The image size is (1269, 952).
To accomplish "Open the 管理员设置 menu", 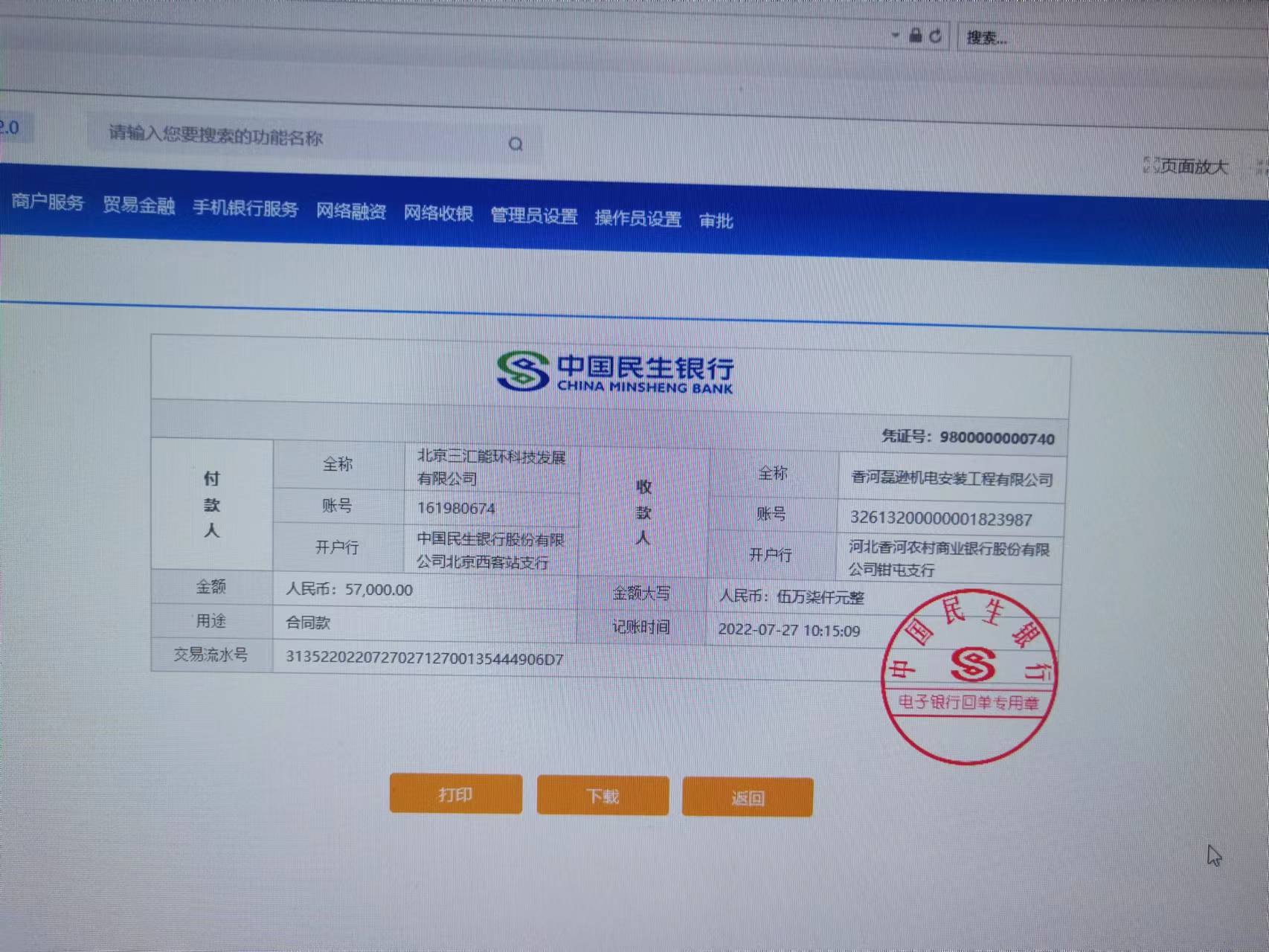I will (533, 216).
